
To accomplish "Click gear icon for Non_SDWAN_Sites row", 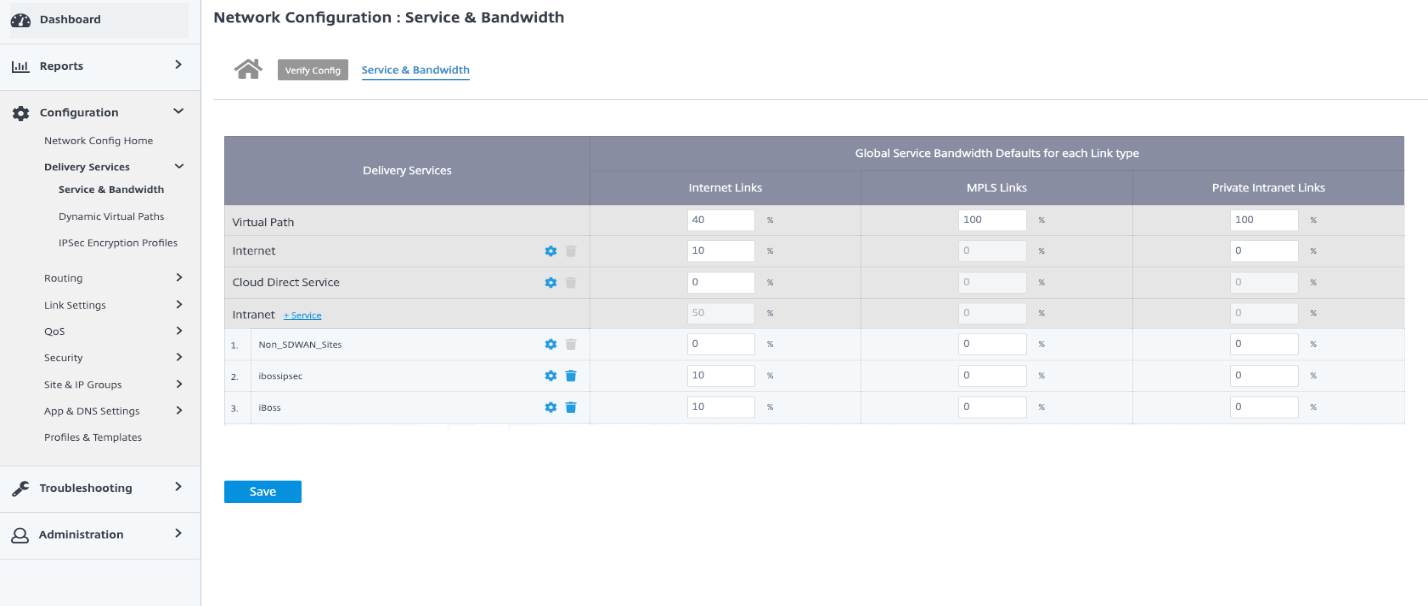I will (550, 344).
